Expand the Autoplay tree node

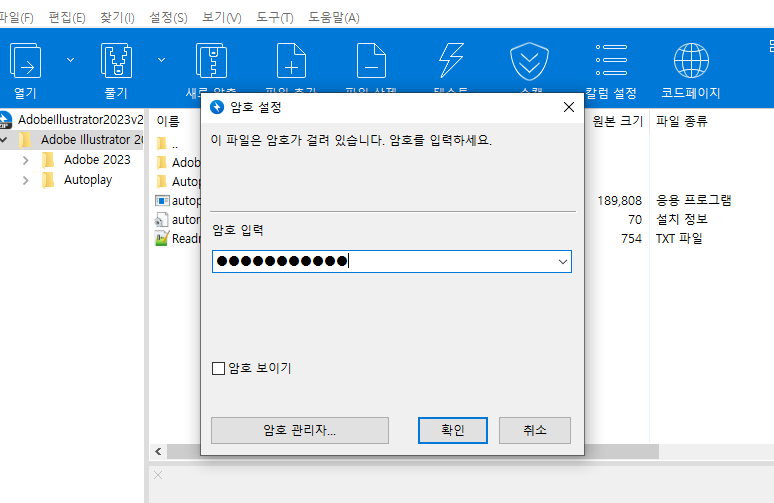pos(26,181)
